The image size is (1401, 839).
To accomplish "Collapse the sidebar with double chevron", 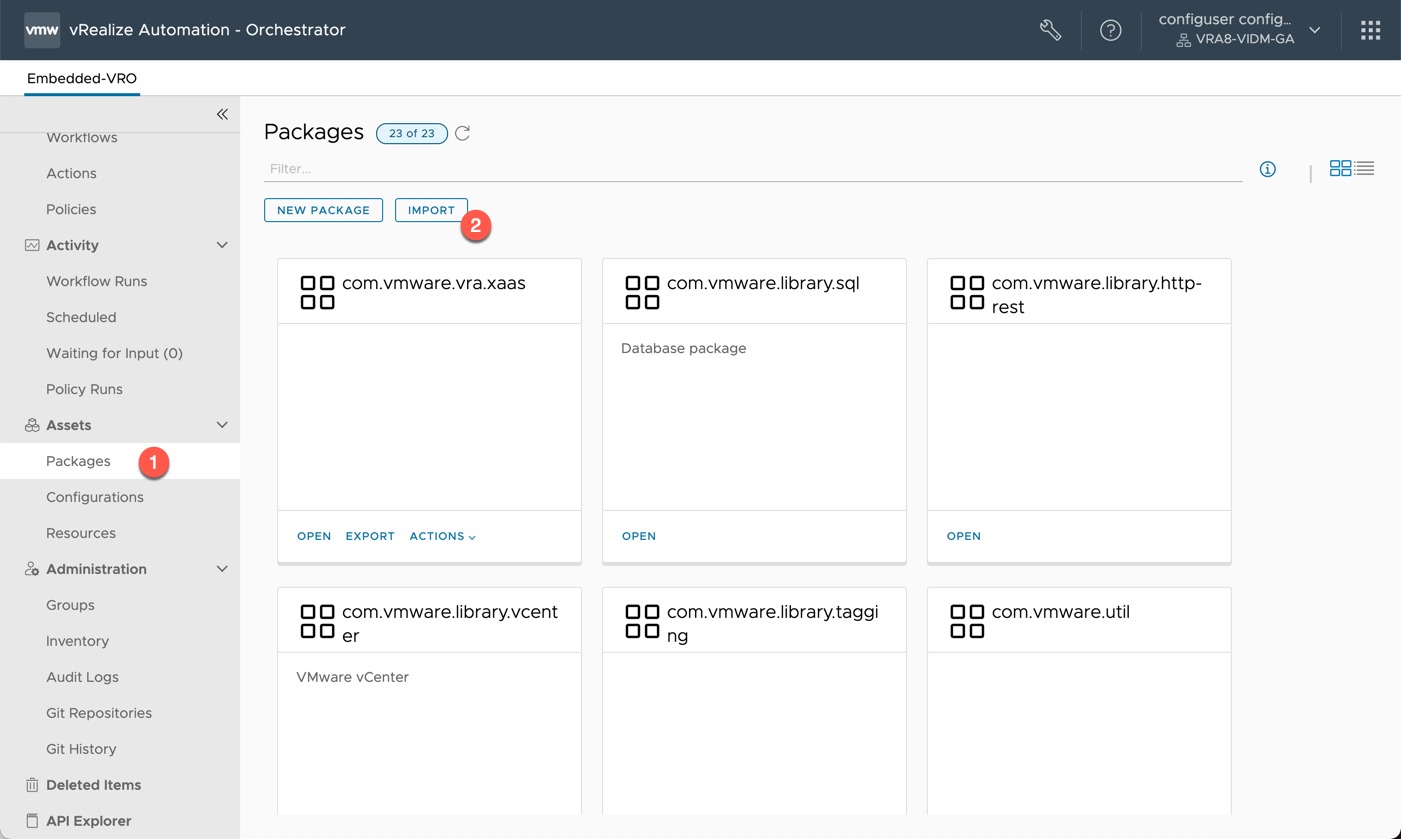I will (x=222, y=114).
